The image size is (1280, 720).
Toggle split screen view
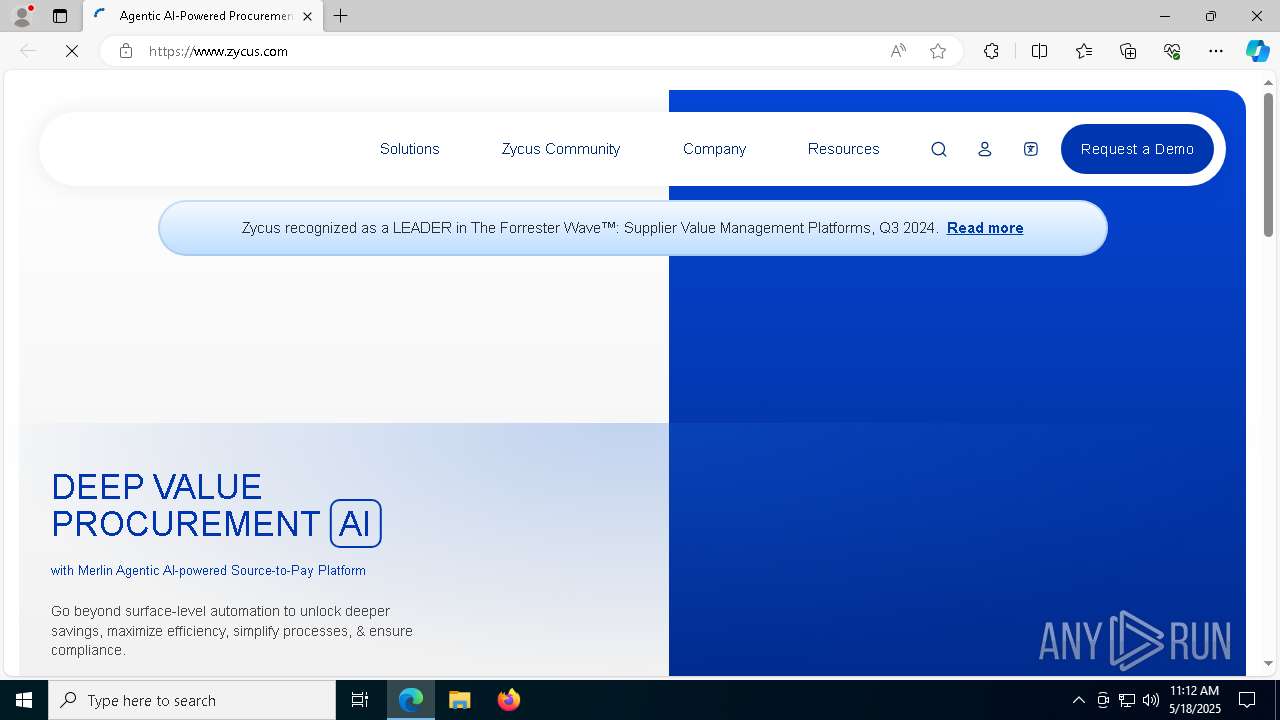1040,51
